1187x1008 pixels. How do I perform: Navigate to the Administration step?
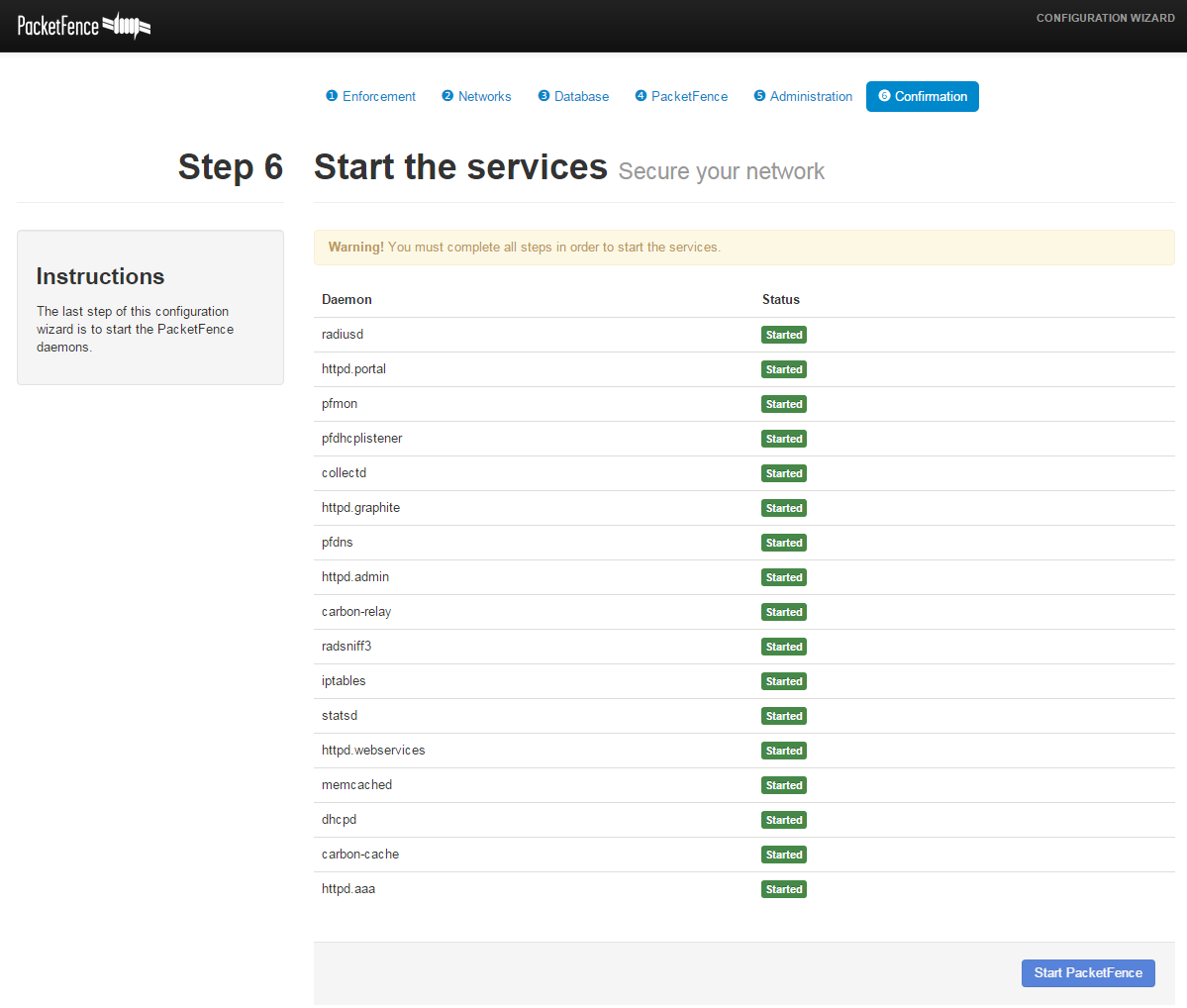(x=811, y=96)
